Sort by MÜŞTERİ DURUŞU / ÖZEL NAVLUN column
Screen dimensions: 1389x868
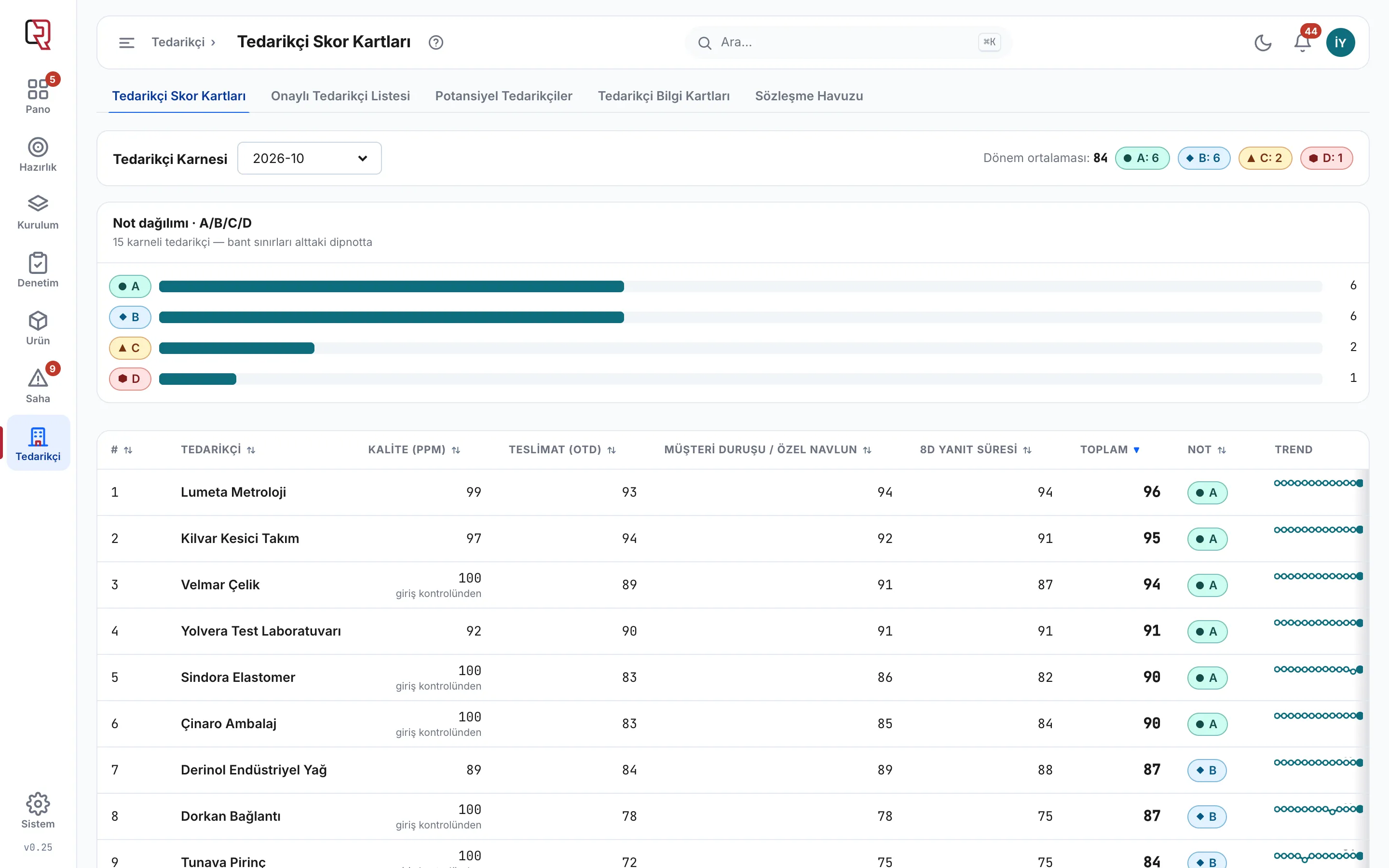(767, 450)
